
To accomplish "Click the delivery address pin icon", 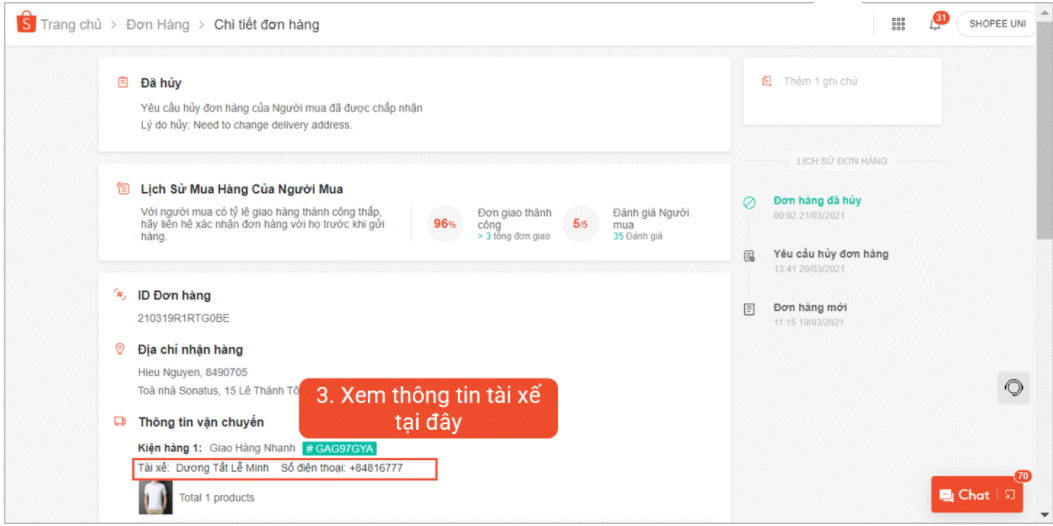I will pyautogui.click(x=121, y=349).
